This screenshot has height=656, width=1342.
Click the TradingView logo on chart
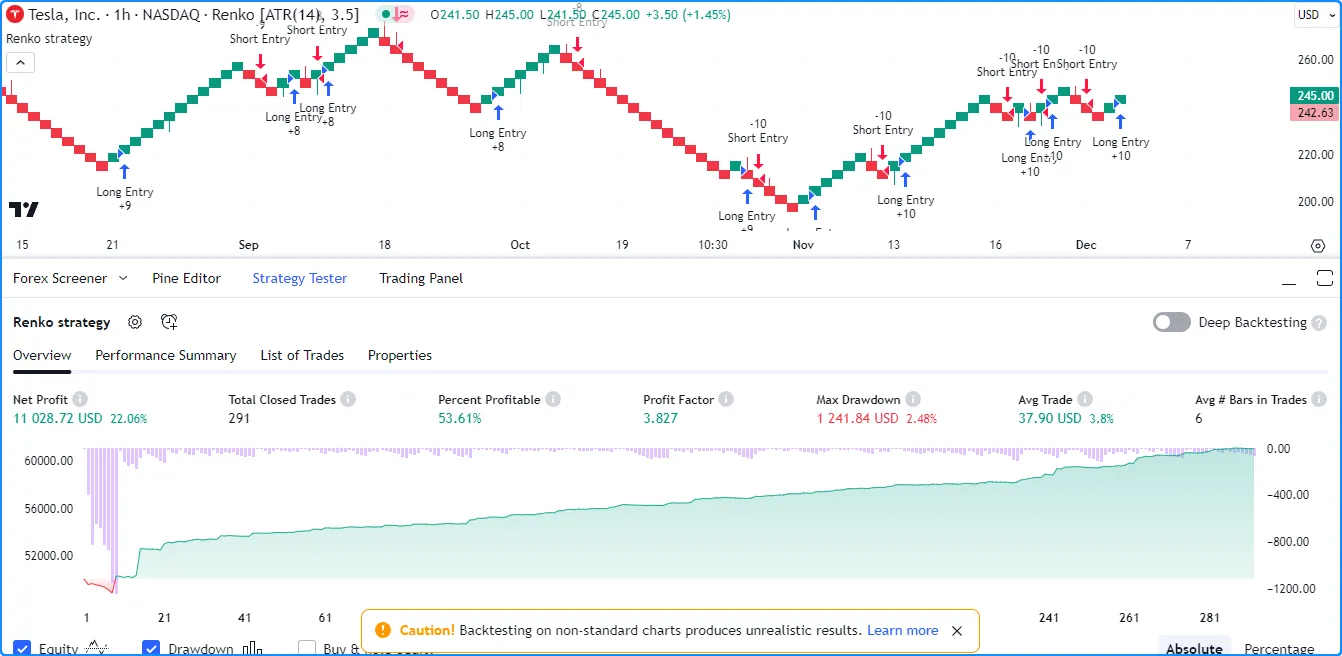[x=24, y=209]
